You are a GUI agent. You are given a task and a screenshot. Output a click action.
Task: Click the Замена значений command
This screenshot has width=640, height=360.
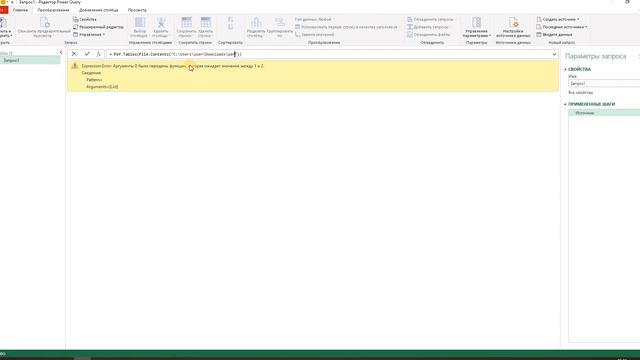pyautogui.click(x=315, y=35)
